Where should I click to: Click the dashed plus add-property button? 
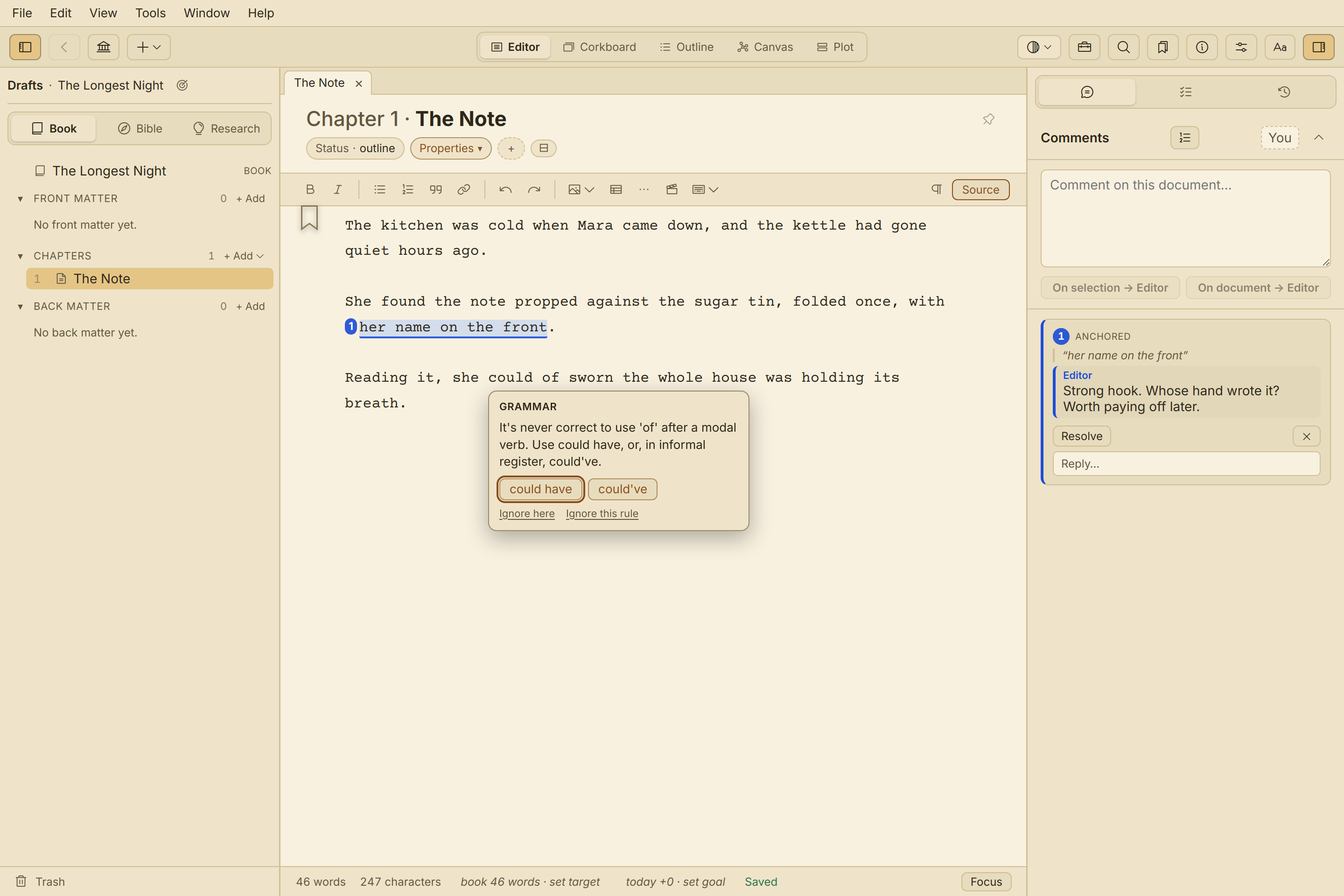point(511,148)
